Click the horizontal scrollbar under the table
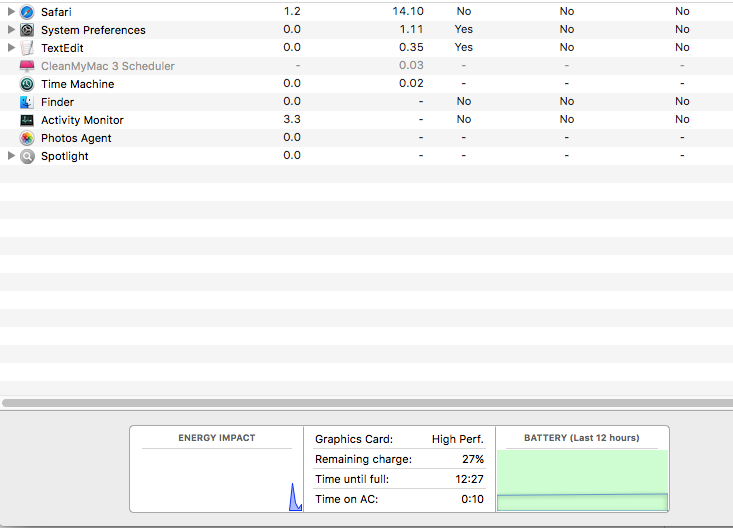733x528 pixels. (x=367, y=403)
